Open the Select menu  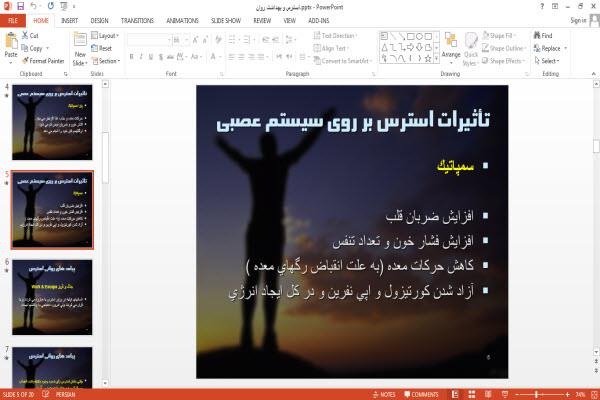(547, 61)
